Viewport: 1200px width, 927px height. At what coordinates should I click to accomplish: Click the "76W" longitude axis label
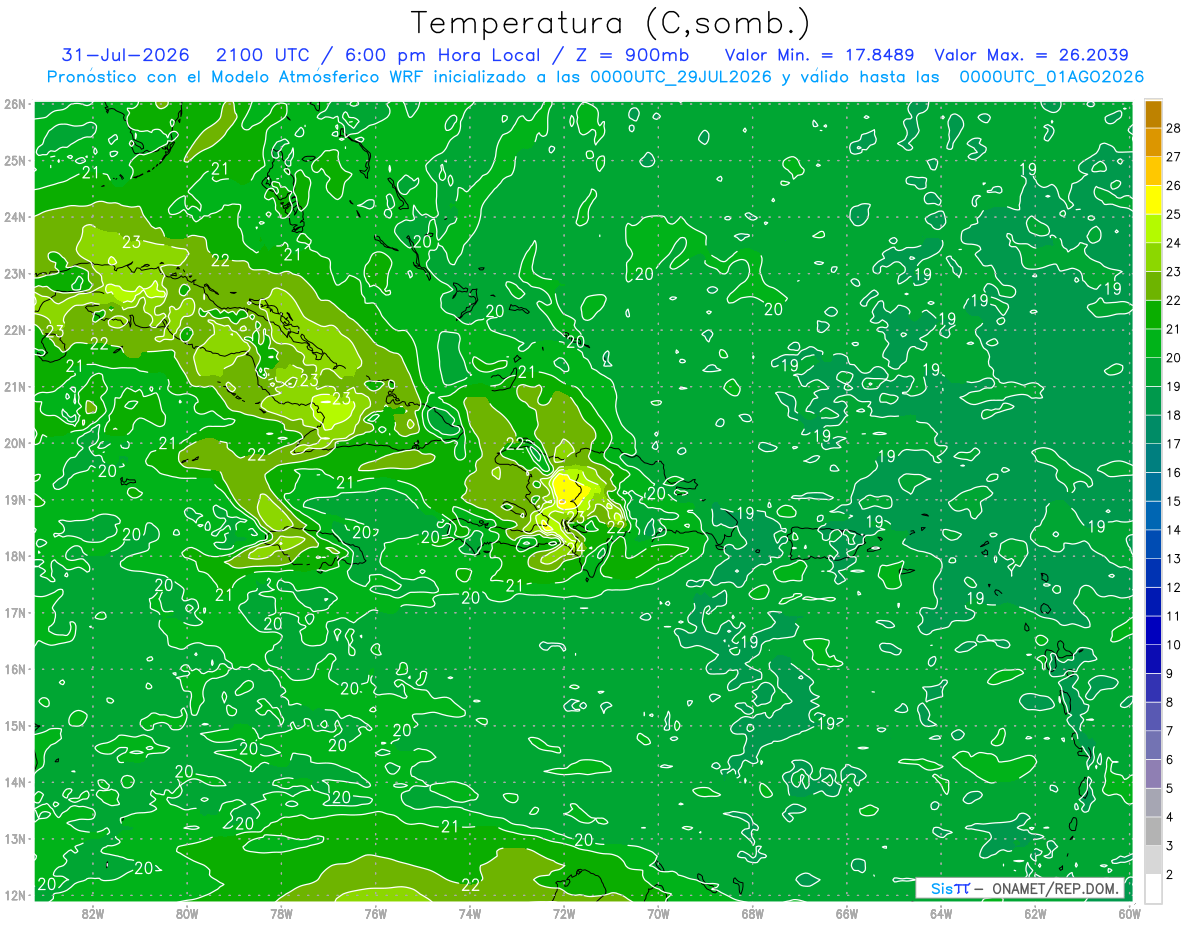point(375,913)
